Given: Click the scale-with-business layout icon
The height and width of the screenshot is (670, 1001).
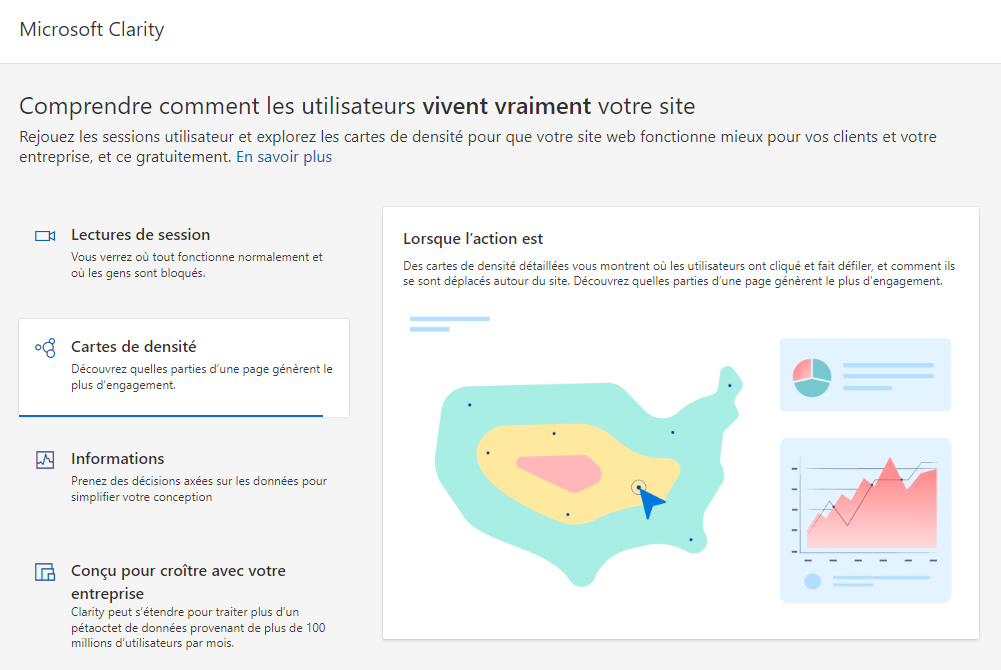Looking at the screenshot, I should coord(44,572).
